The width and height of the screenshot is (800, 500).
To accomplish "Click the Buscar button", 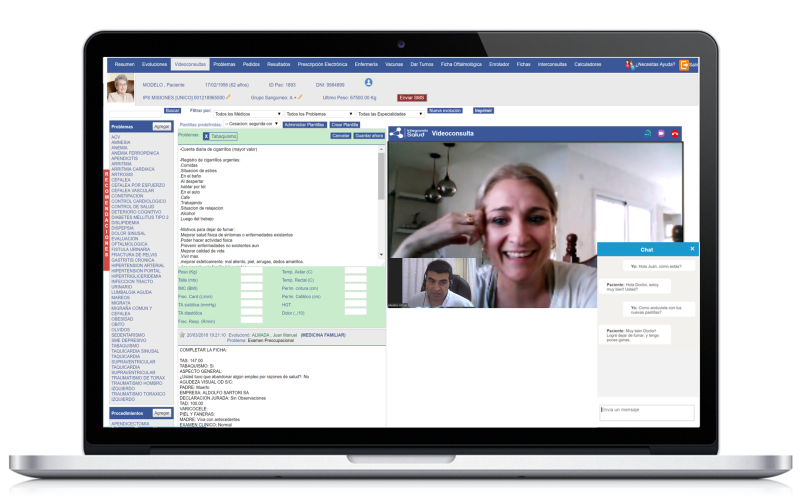I will click(x=172, y=111).
